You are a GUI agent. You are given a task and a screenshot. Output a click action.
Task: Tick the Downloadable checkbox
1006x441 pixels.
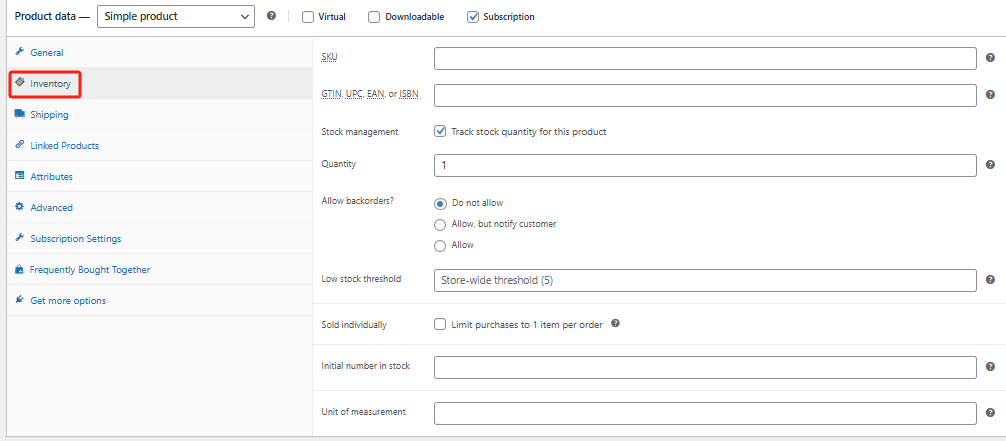tap(374, 17)
